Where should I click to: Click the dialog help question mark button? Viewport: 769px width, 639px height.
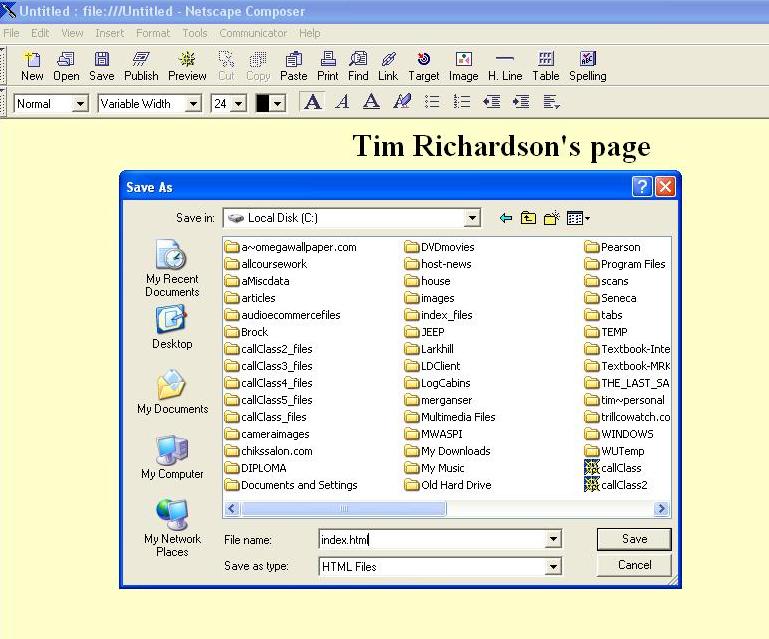(x=642, y=187)
